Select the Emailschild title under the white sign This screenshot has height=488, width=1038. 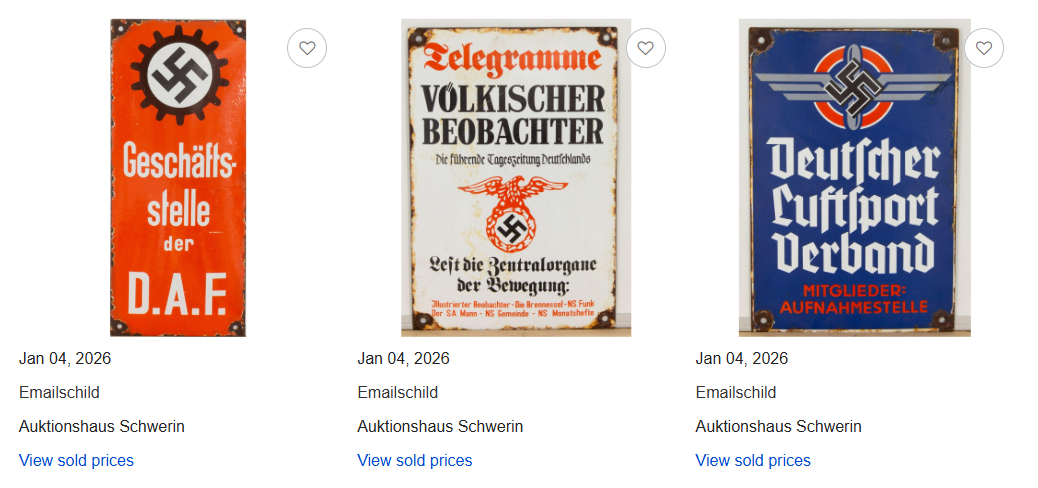point(398,392)
